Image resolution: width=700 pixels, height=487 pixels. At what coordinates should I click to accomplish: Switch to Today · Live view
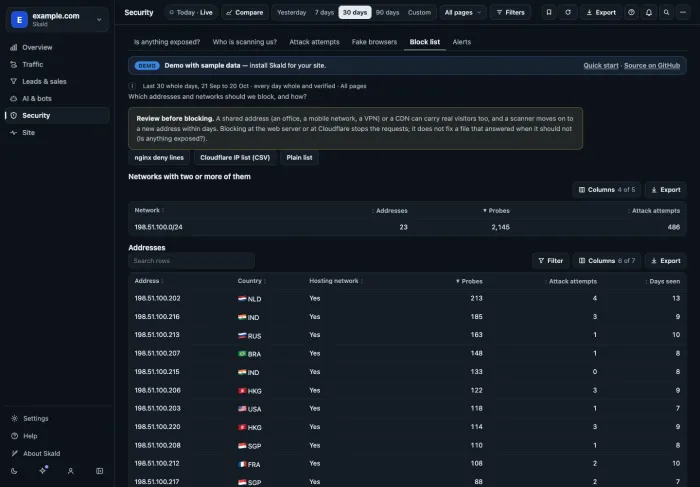(x=191, y=12)
